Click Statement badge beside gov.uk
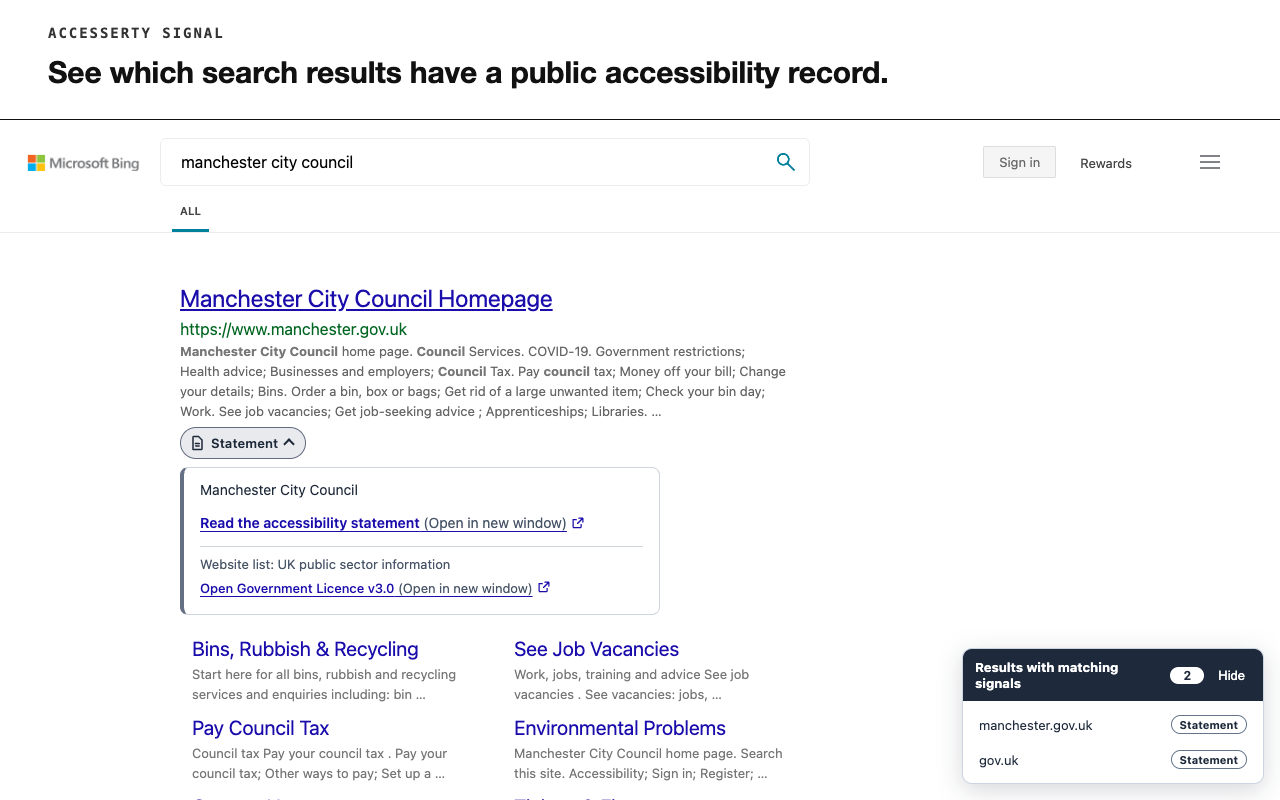The width and height of the screenshot is (1280, 800). (x=1209, y=760)
